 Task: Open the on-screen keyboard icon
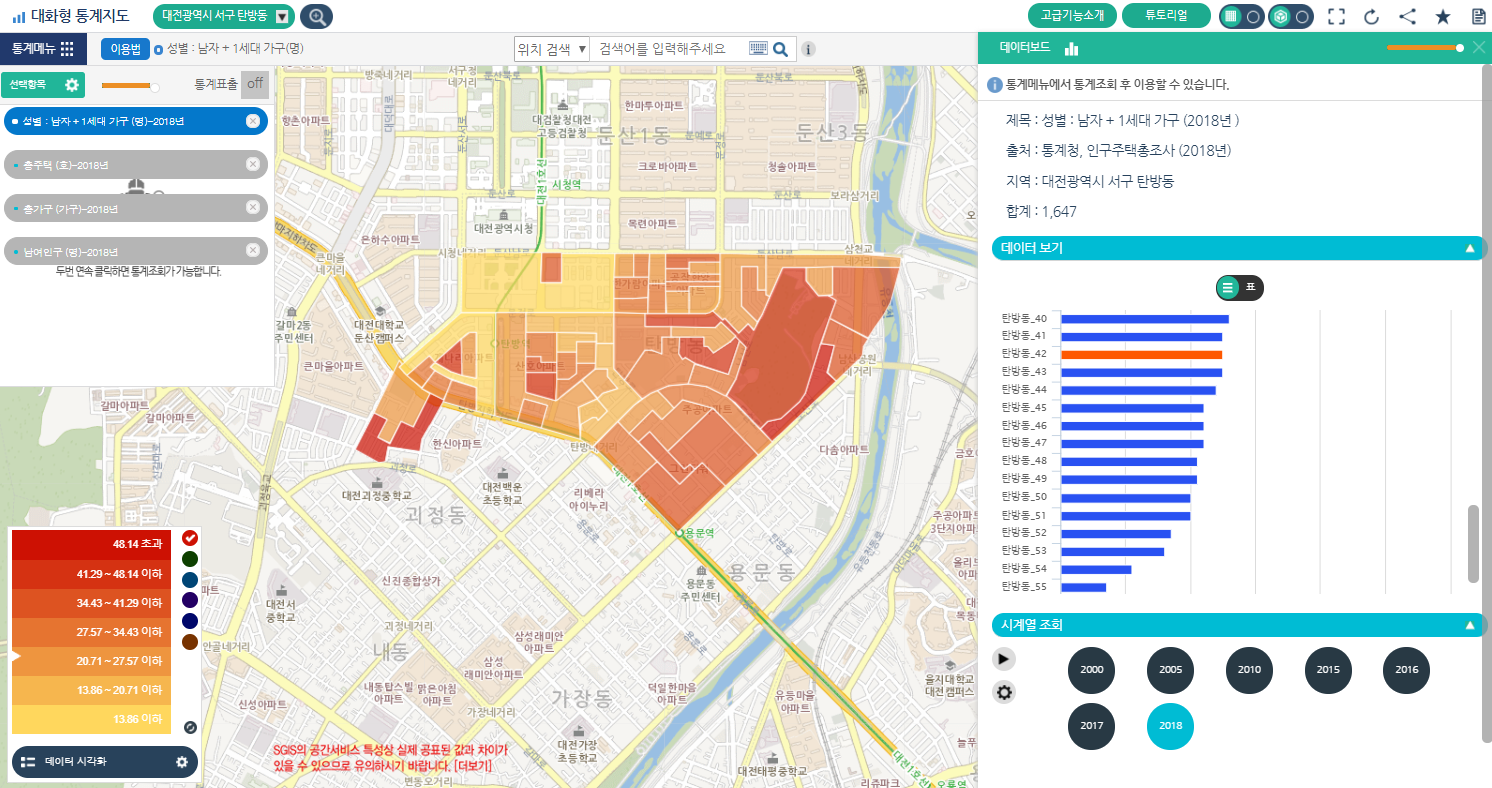758,48
